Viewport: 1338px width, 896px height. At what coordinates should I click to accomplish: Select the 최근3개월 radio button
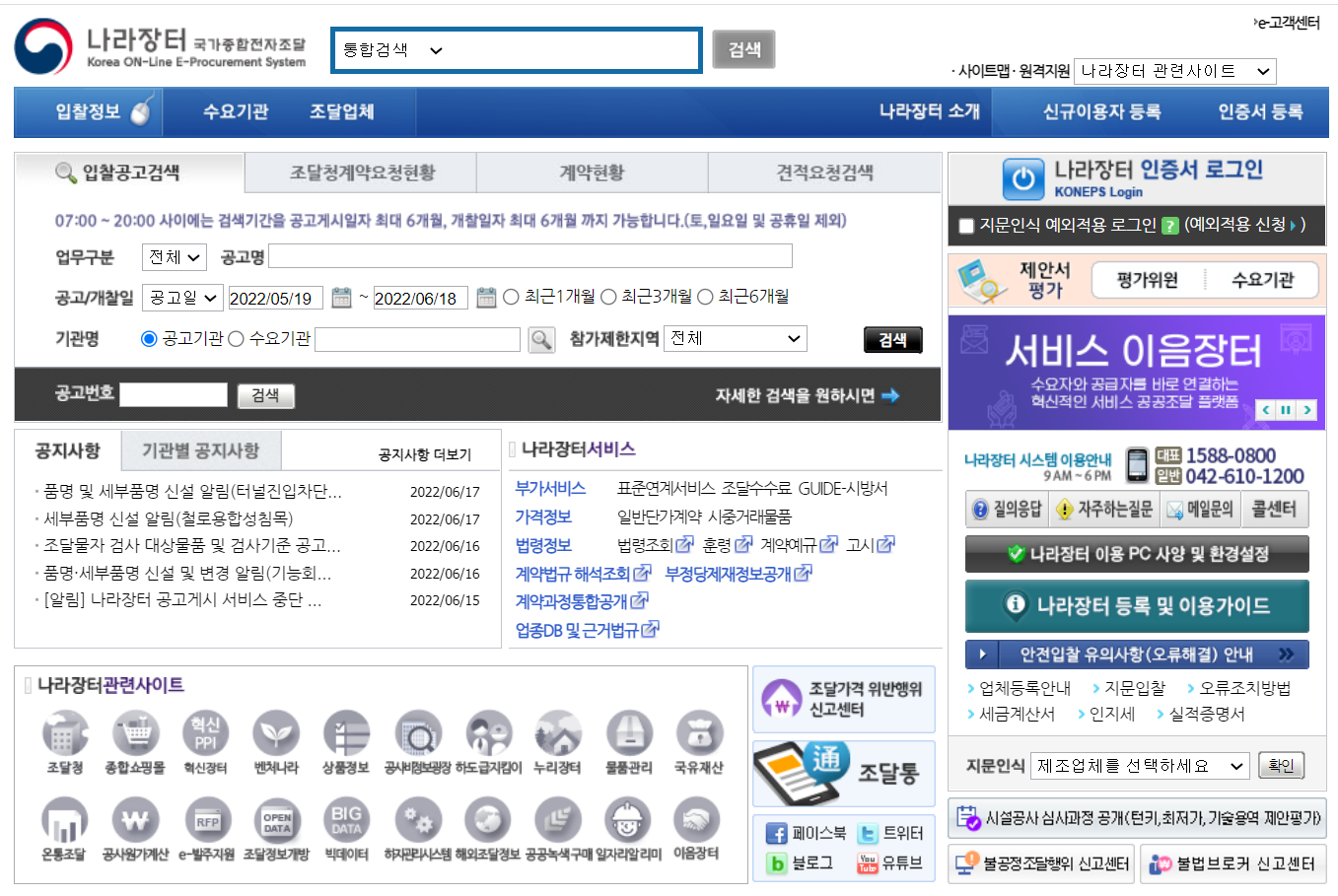click(x=608, y=297)
